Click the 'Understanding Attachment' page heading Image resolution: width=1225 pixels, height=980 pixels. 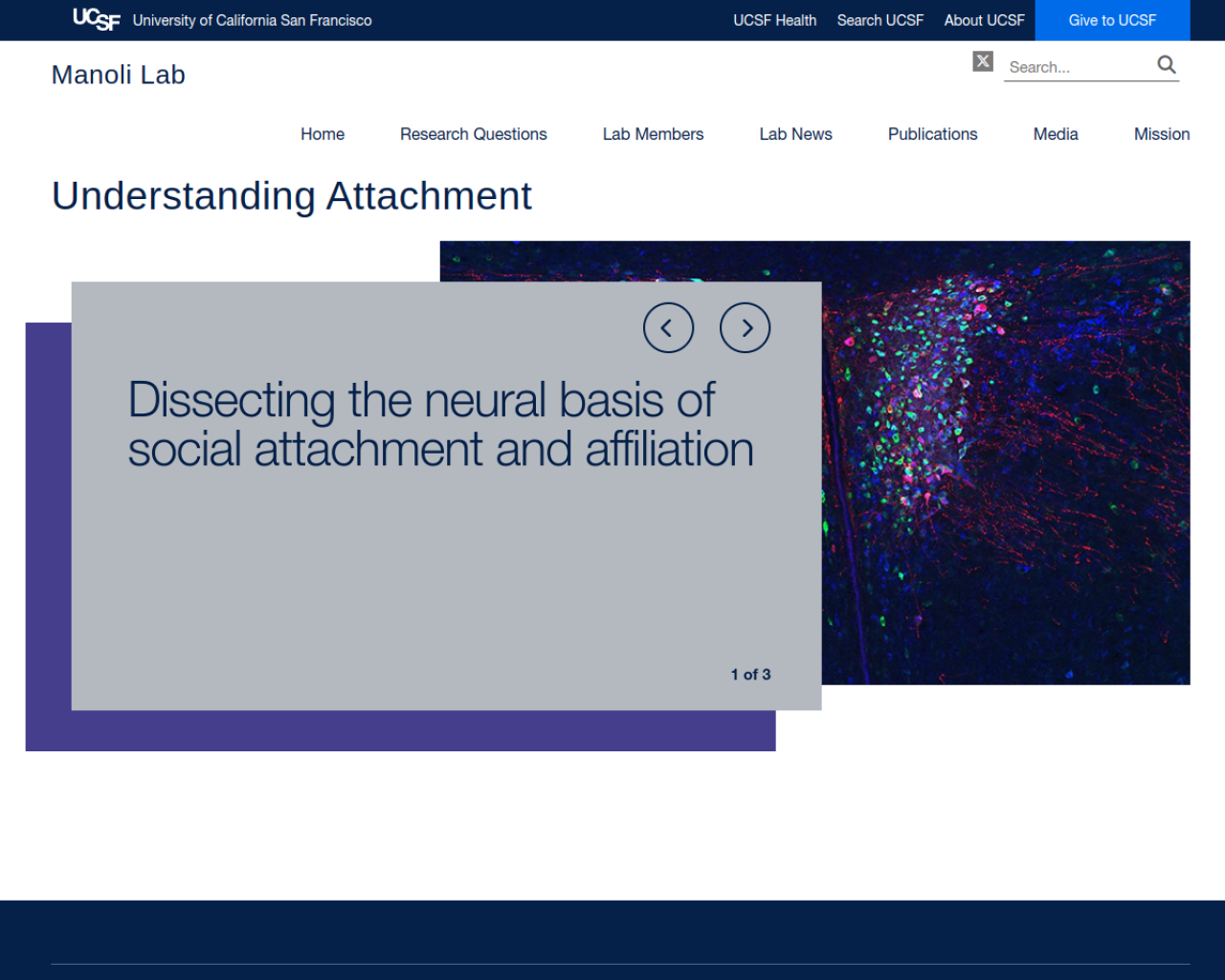tap(292, 196)
